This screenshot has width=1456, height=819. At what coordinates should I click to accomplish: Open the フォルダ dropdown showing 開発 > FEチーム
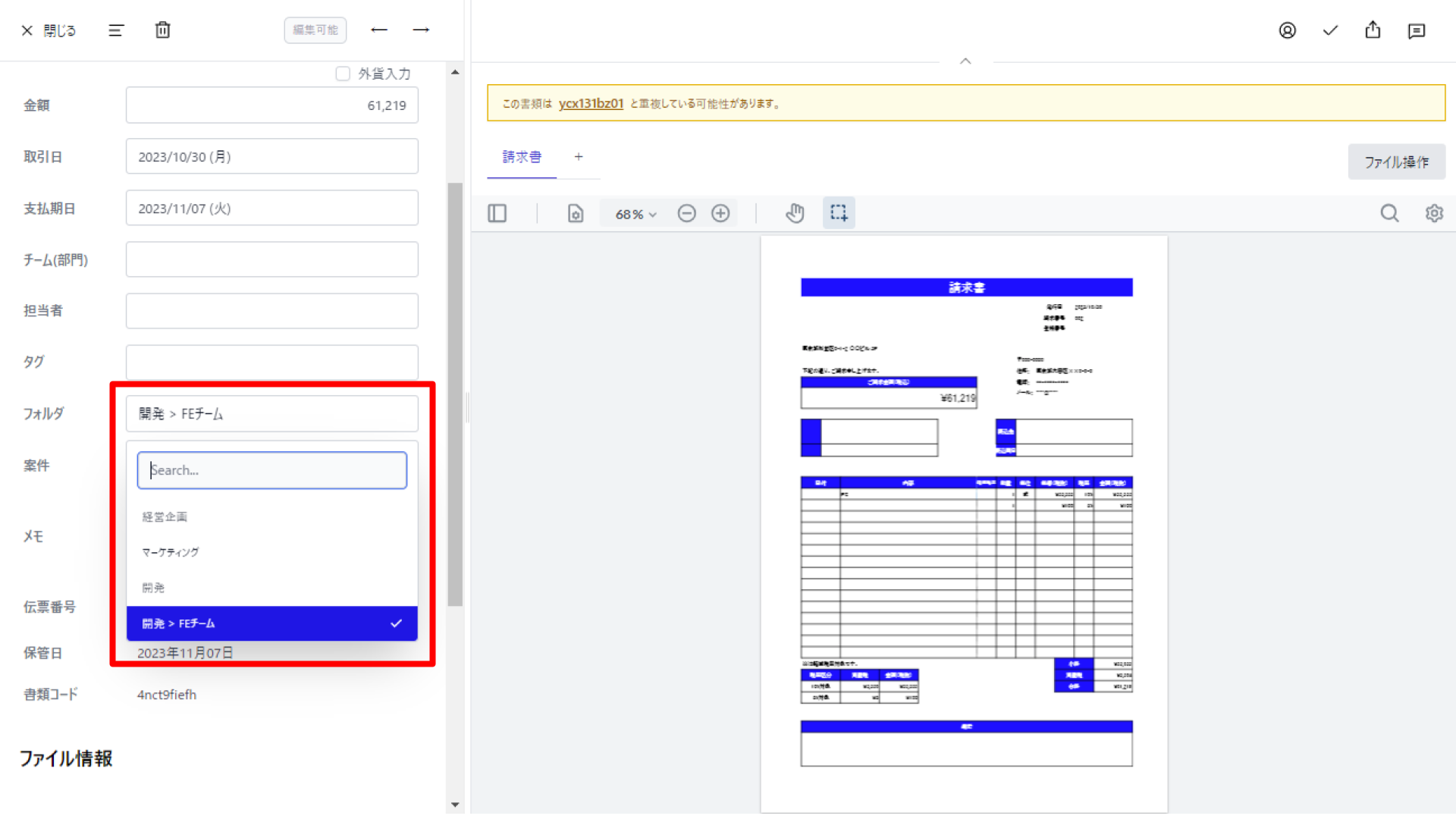point(272,414)
